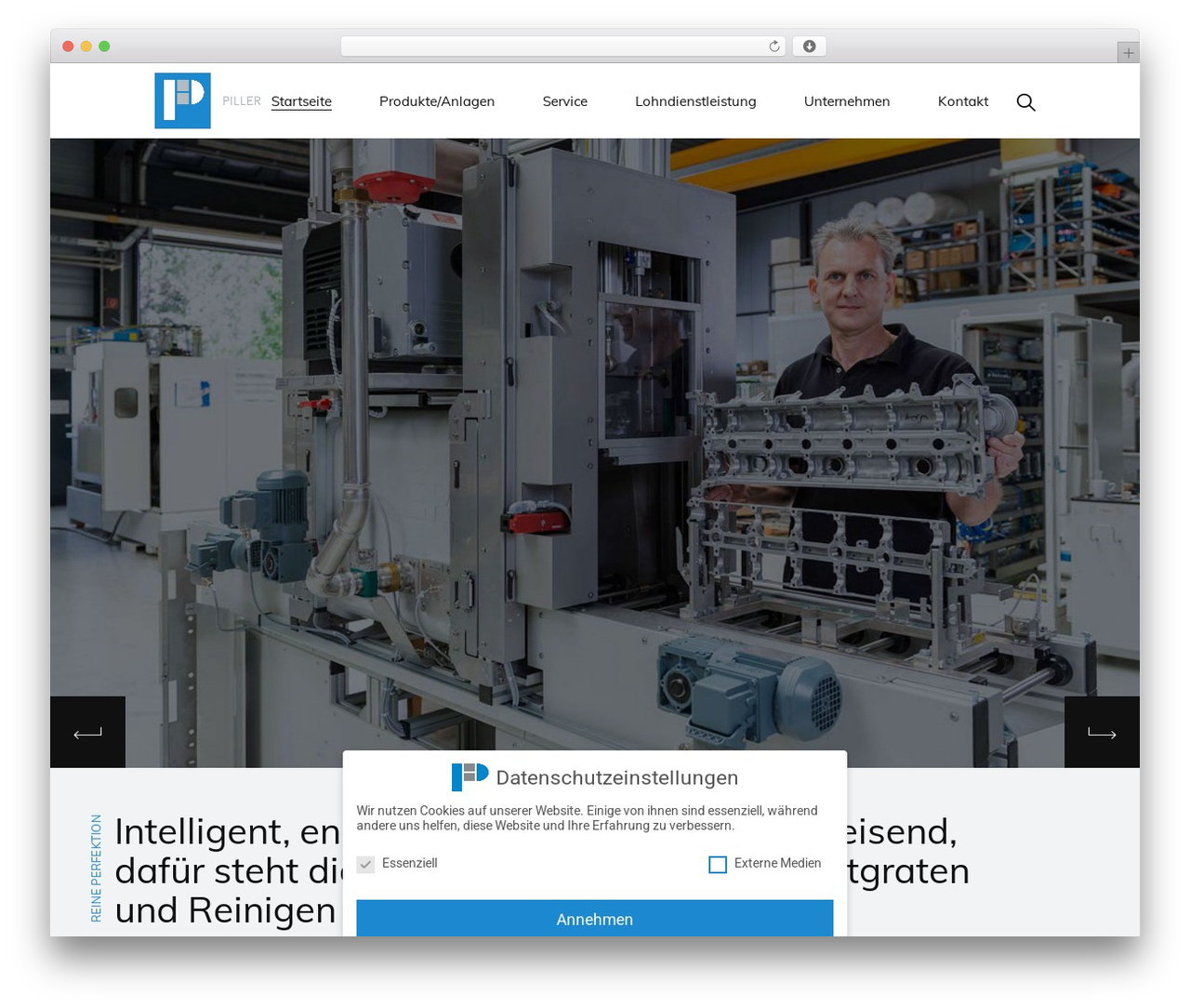Screen dimensions: 1190x1008
Task: Click the browser address bar
Action: 563,46
